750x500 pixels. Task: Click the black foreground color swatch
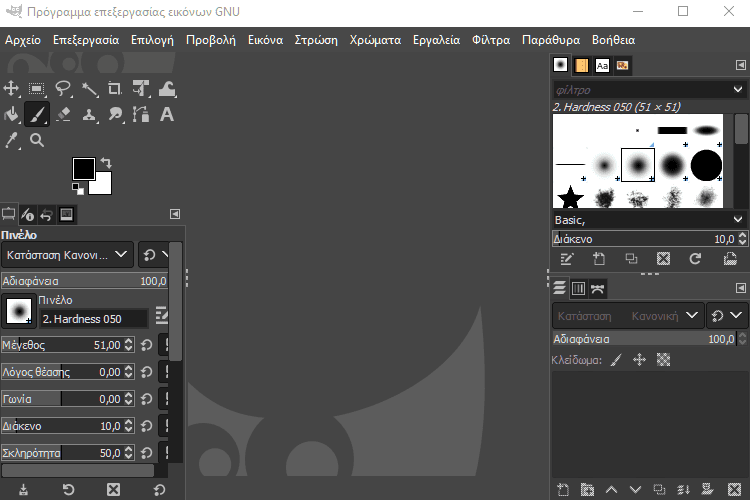tap(84, 168)
